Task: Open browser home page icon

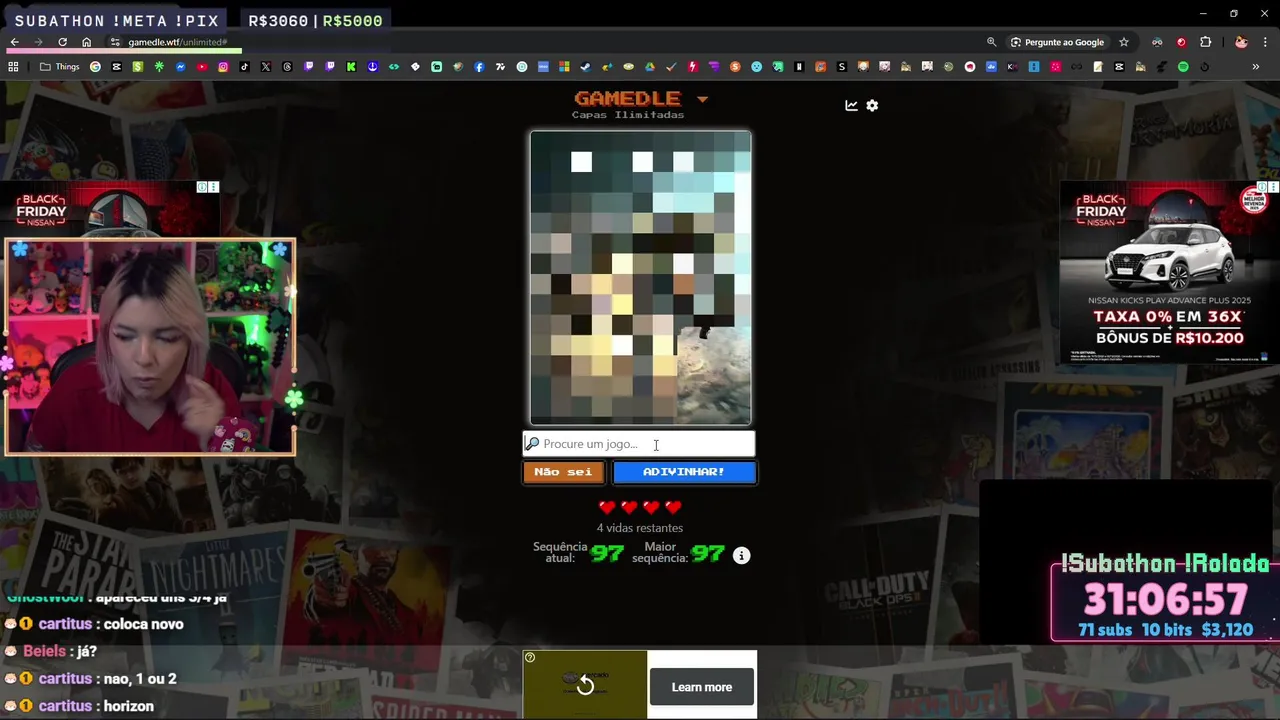Action: tap(87, 42)
